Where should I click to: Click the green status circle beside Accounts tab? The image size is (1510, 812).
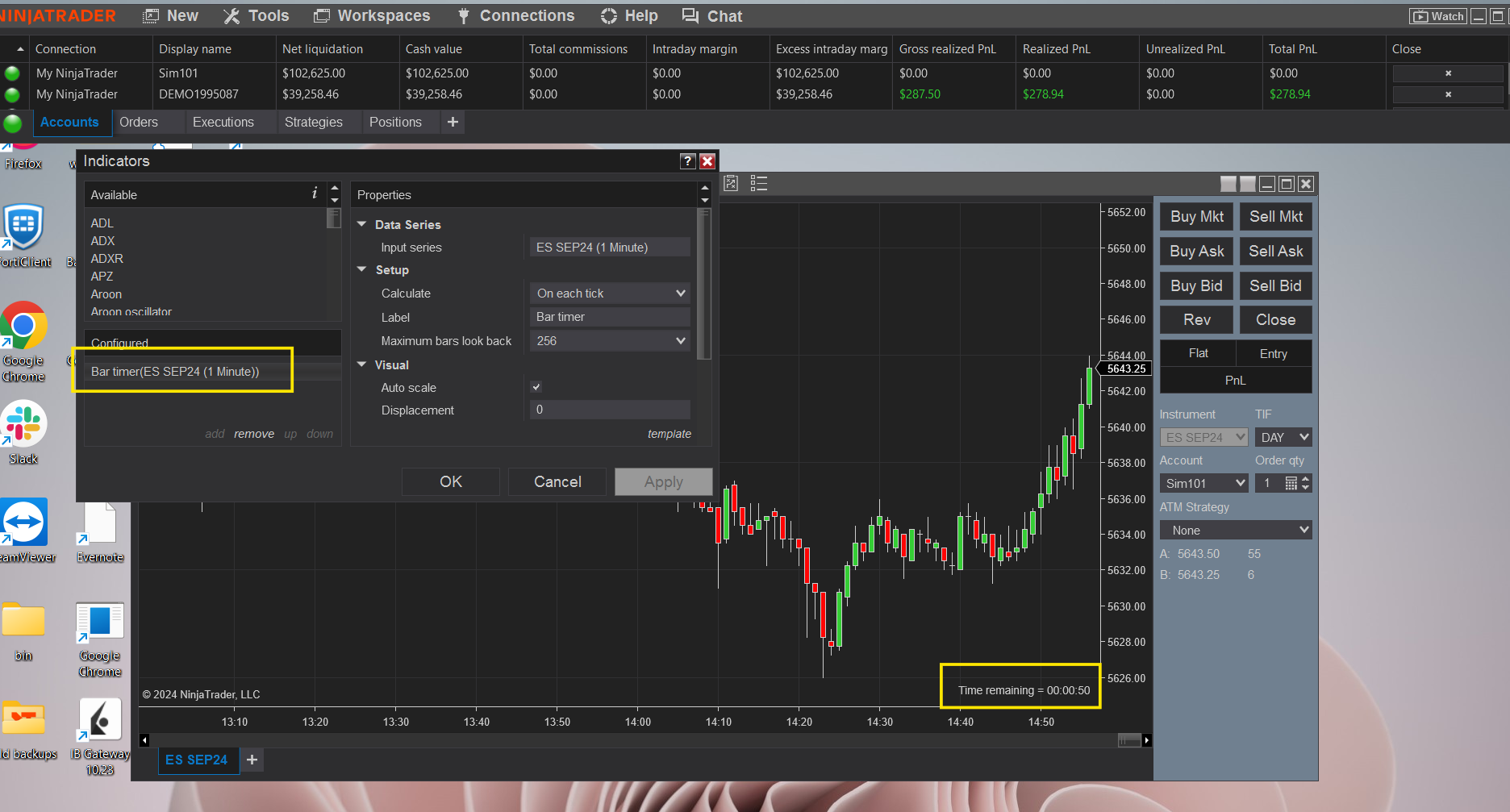click(x=13, y=123)
